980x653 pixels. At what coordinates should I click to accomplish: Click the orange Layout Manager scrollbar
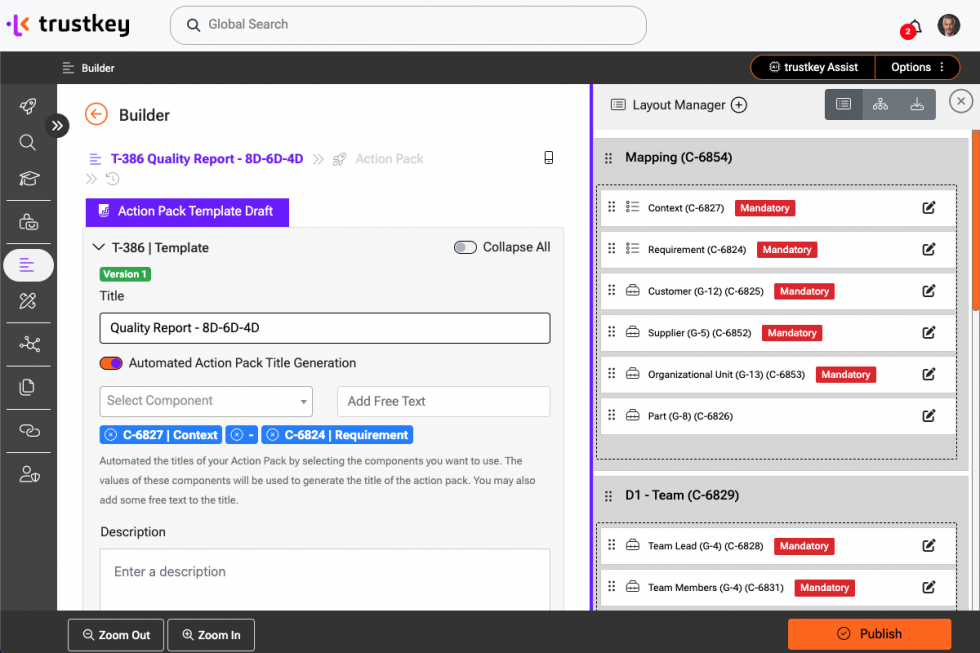975,220
